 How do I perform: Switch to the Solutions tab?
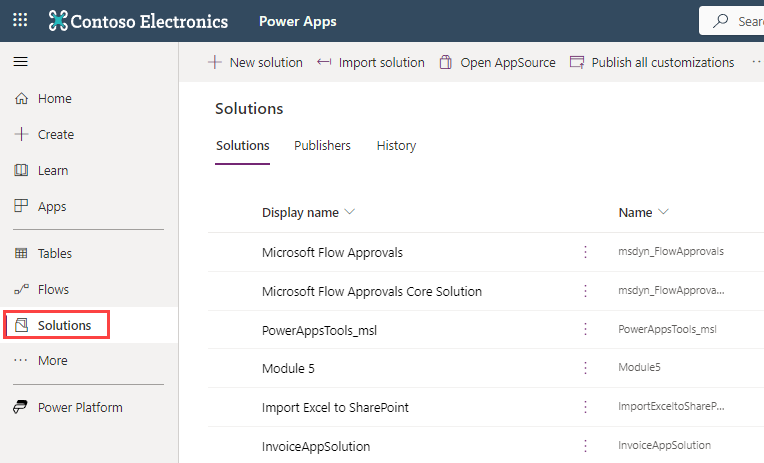[243, 146]
